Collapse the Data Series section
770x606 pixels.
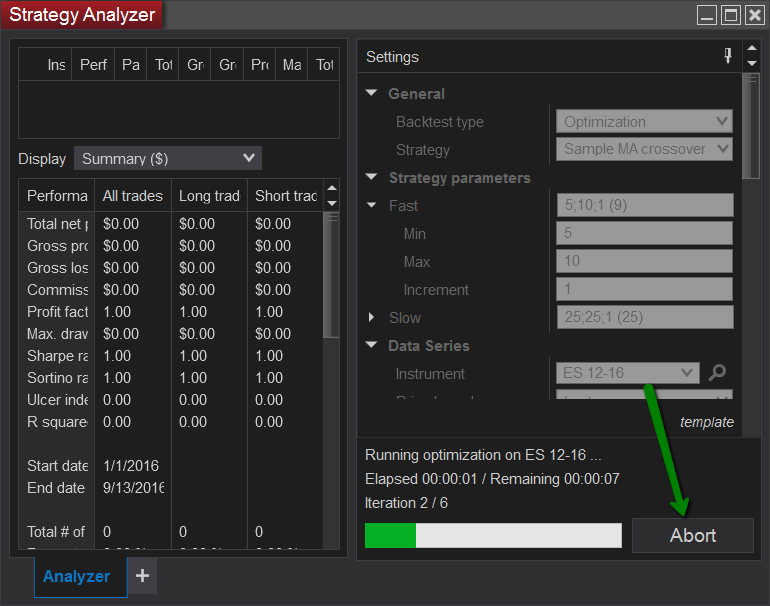coord(372,345)
